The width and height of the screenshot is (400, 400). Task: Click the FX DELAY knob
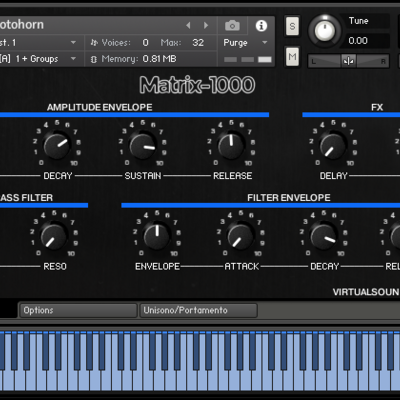333,146
